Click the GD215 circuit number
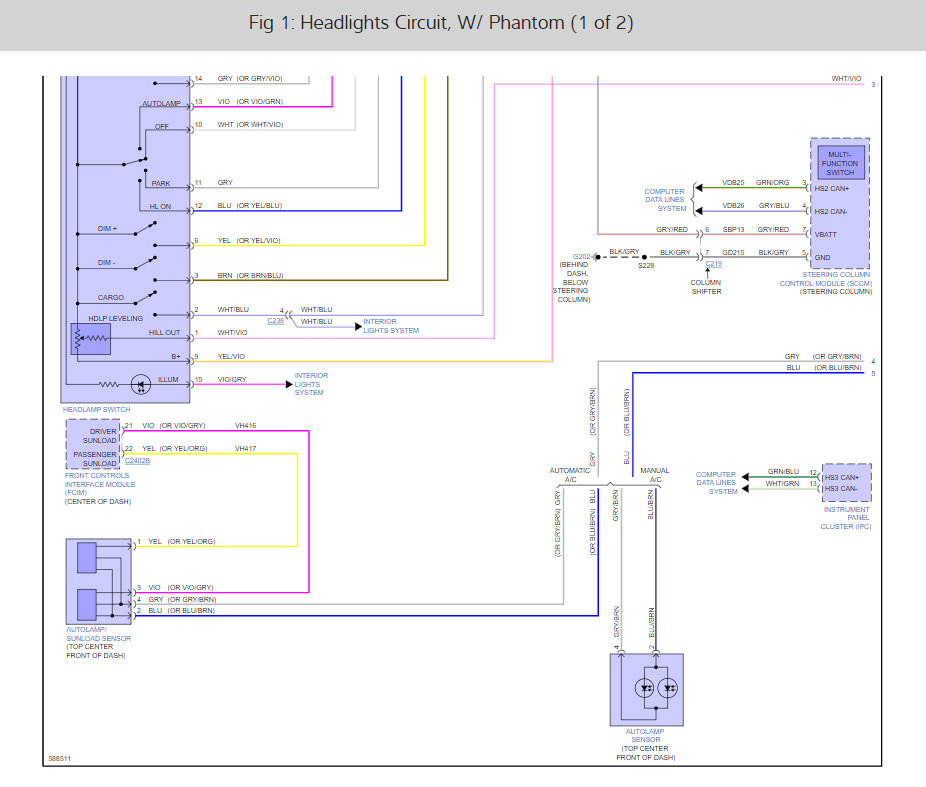Viewport: 926px width, 787px height. (x=733, y=252)
